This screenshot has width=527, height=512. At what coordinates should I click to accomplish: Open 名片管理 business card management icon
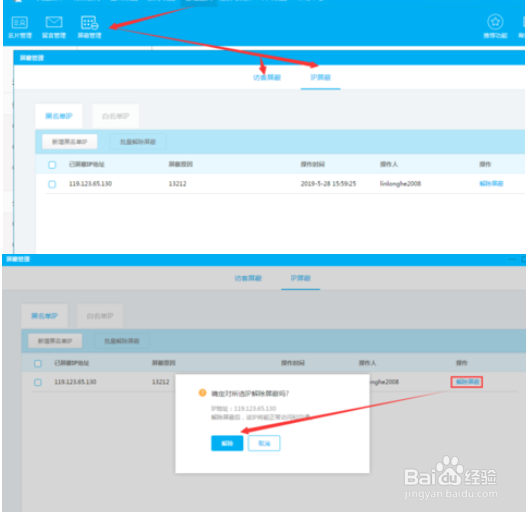pyautogui.click(x=19, y=27)
